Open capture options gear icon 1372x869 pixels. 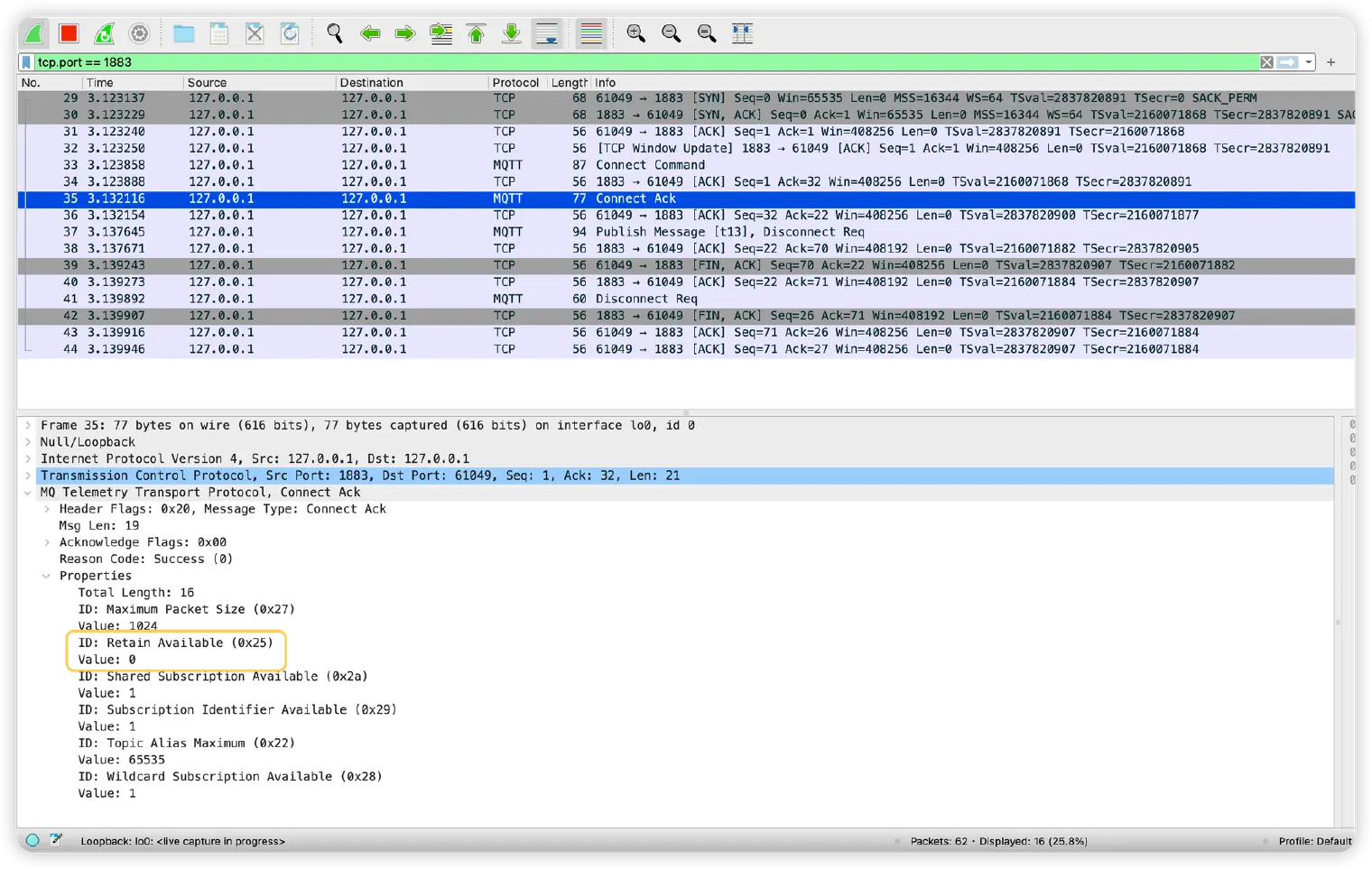139,33
